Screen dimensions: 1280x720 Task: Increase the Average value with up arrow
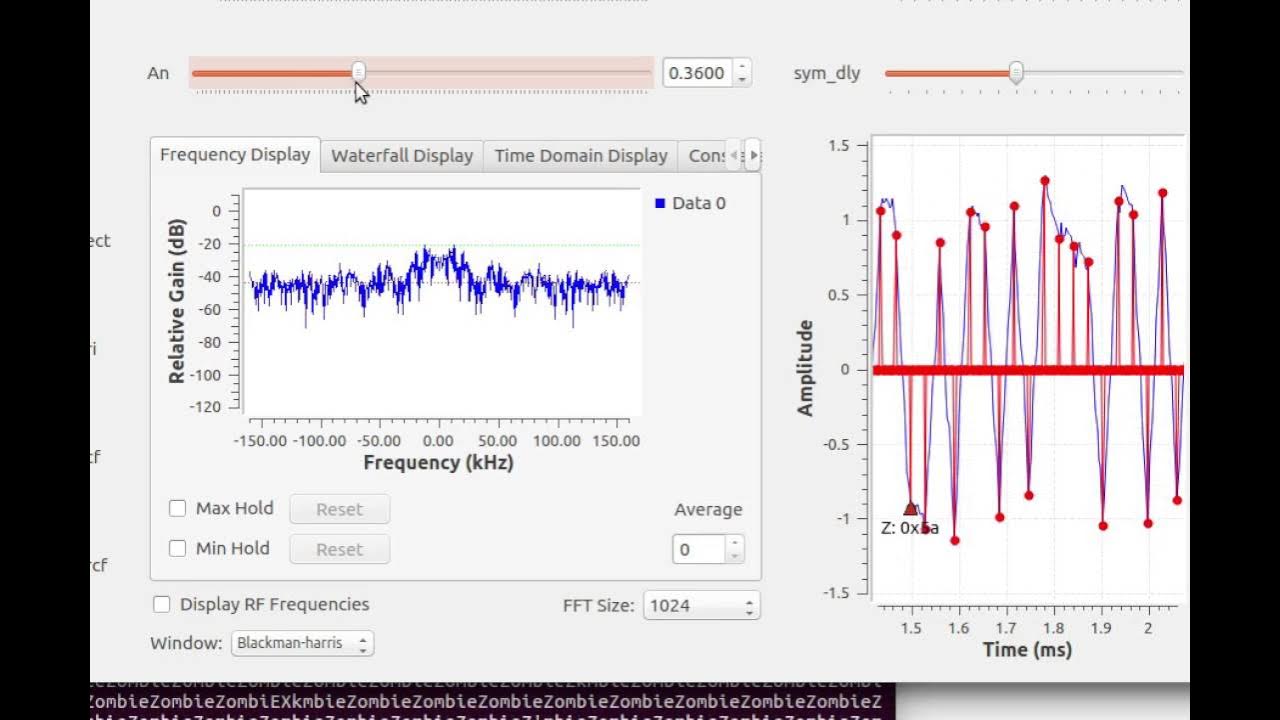click(735, 543)
